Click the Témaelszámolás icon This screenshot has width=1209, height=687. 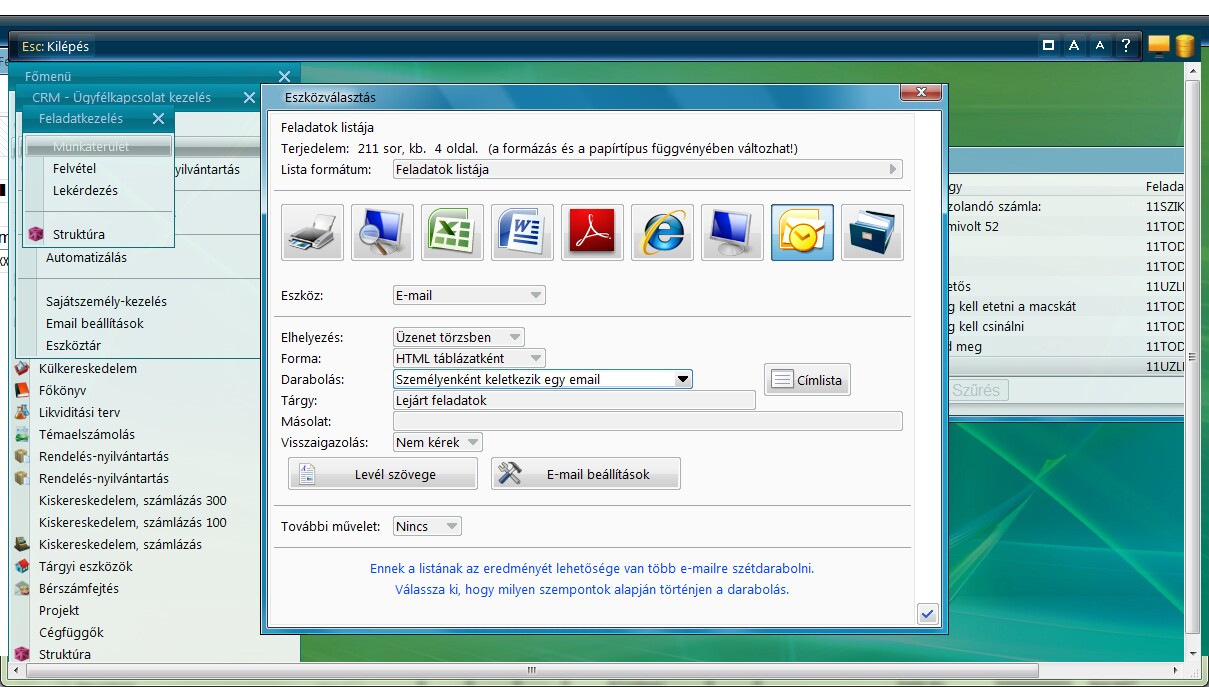tap(22, 434)
